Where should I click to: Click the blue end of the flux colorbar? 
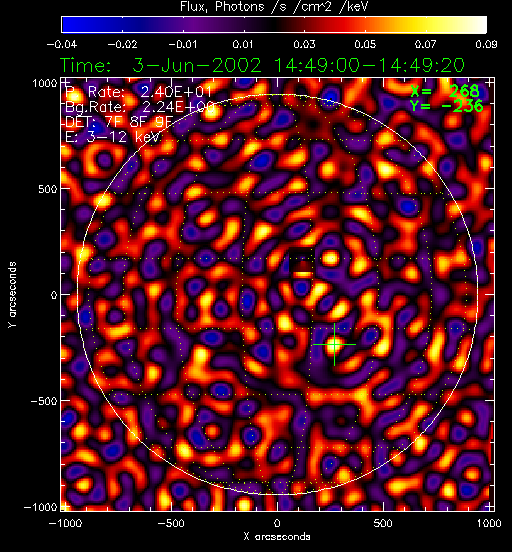point(69,25)
